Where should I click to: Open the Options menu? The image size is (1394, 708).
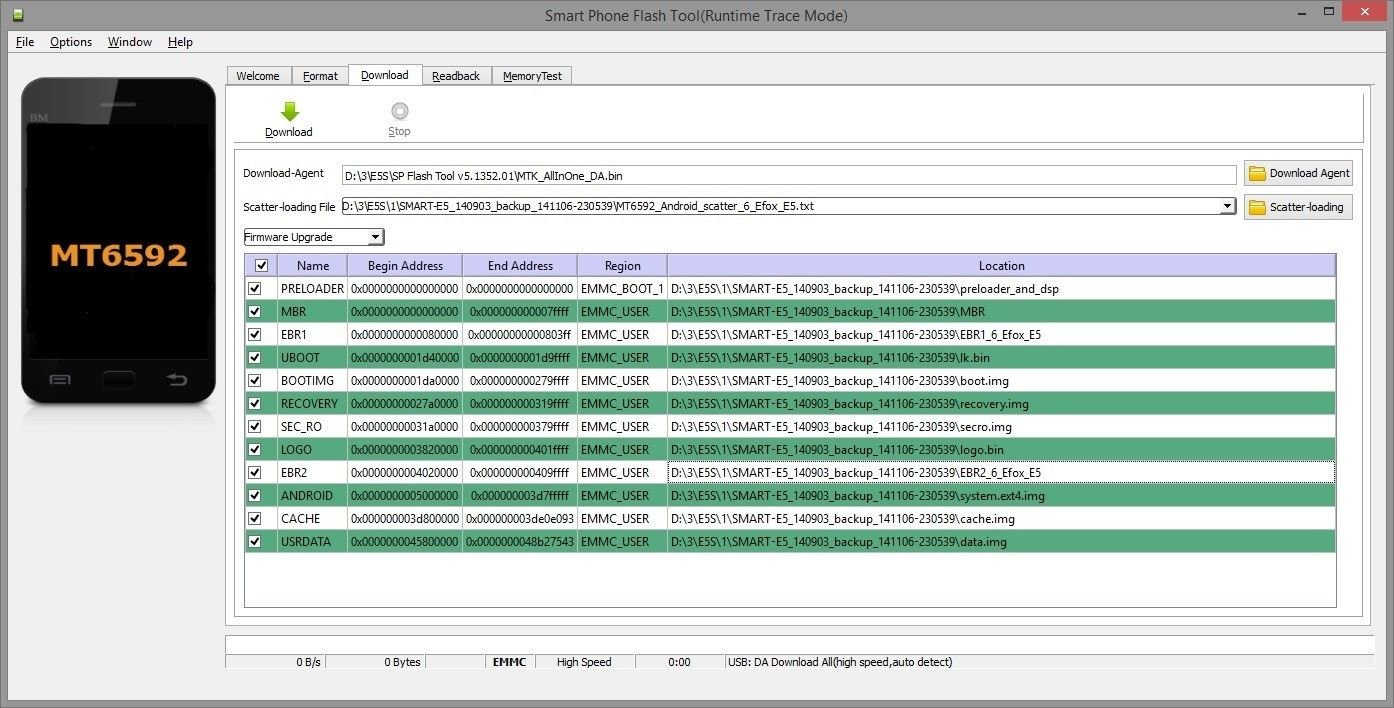tap(71, 42)
